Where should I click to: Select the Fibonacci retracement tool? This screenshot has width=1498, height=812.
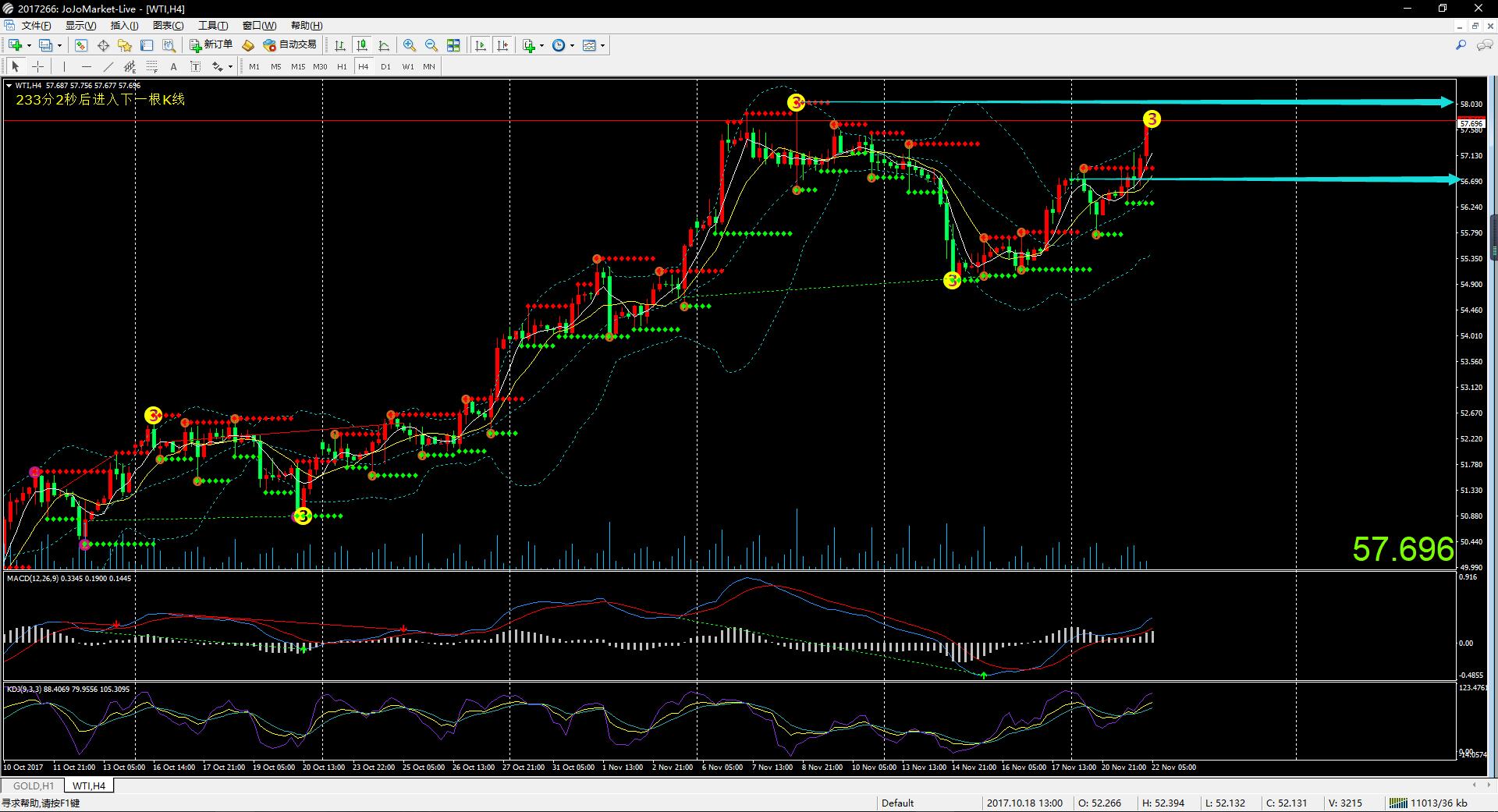tap(152, 66)
